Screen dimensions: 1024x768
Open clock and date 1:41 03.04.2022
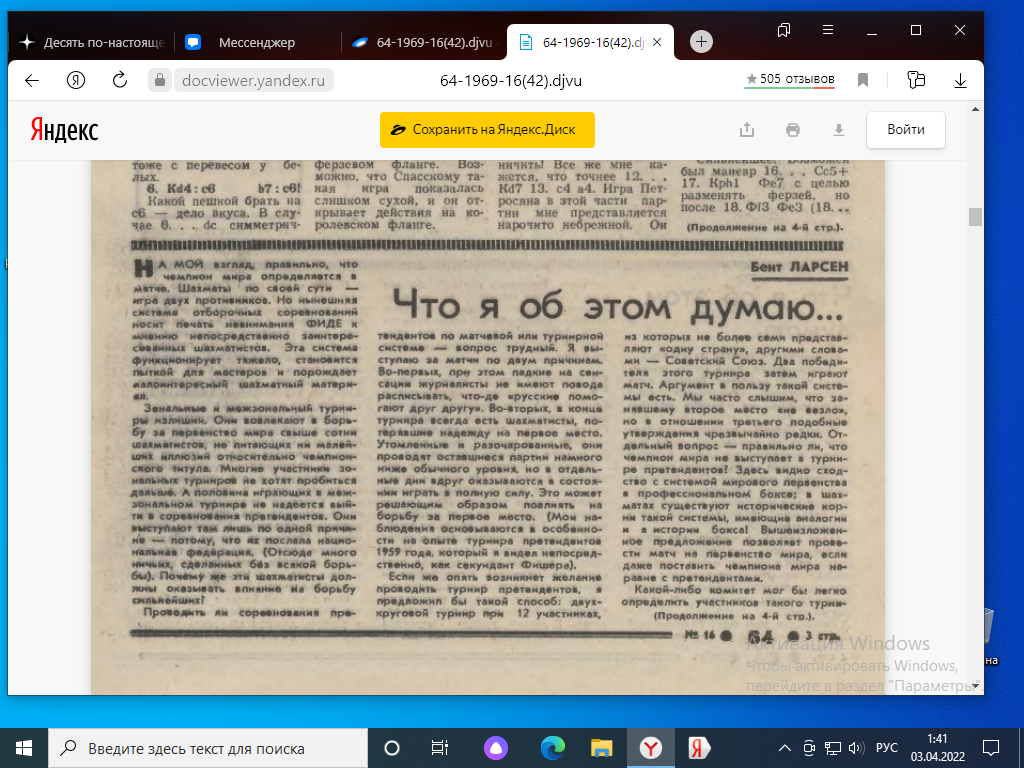938,748
